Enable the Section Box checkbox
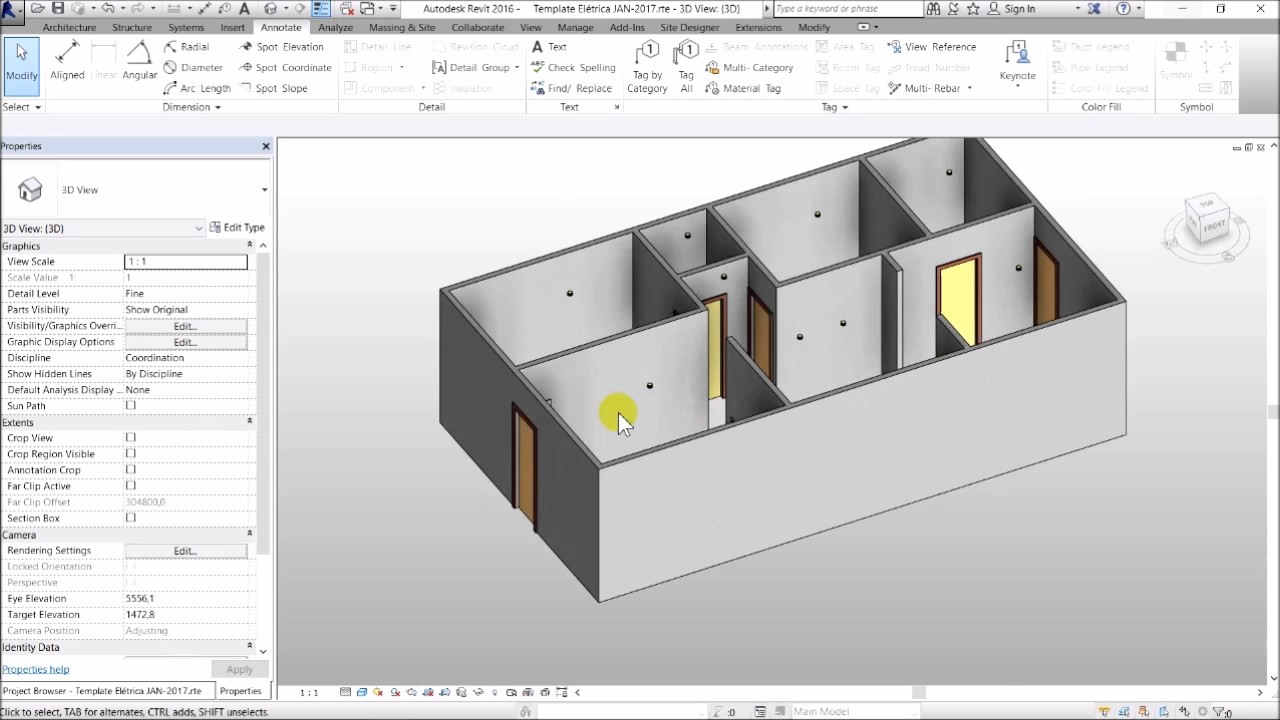The image size is (1280, 720). (130, 518)
